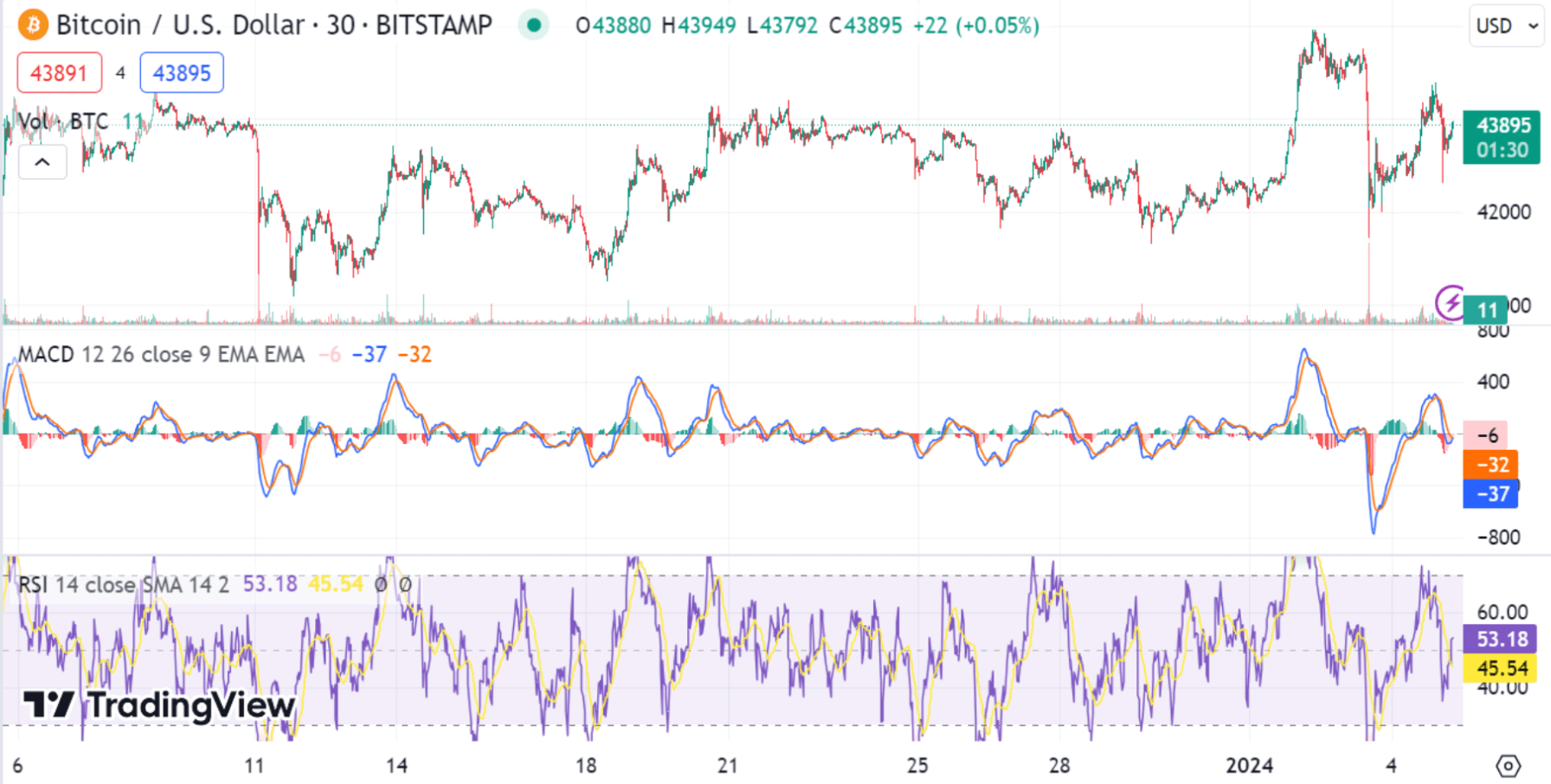Click the purple lightning bolt icon
Screen dimensions: 1551x784
pyautogui.click(x=1450, y=302)
